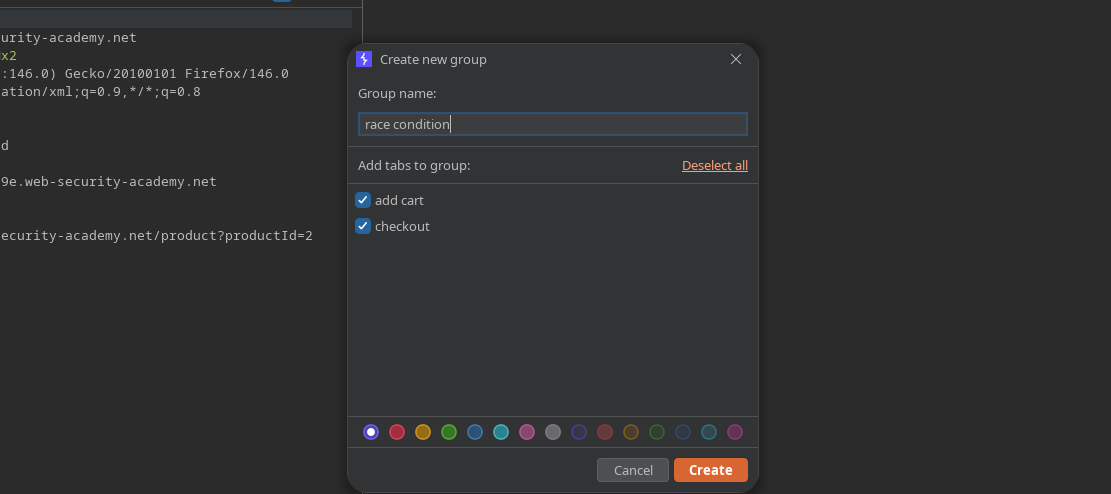The width and height of the screenshot is (1111, 494).
Task: Choose the last dark magenta color swatch
Action: click(x=735, y=432)
